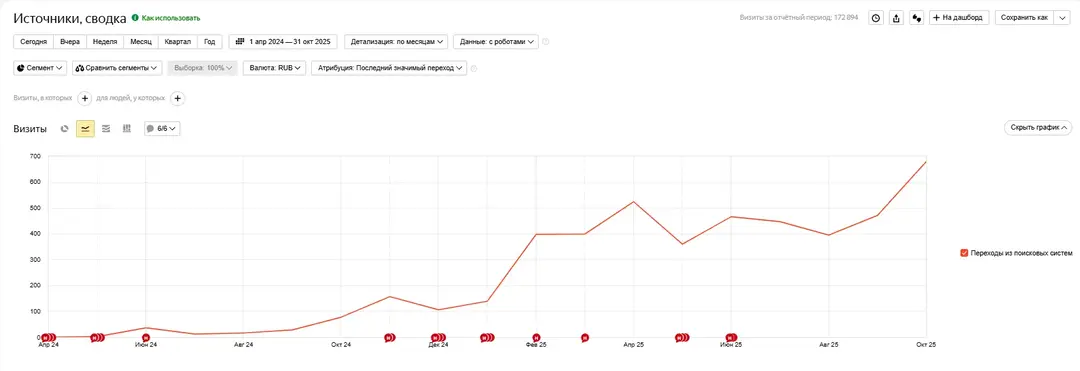This screenshot has height=371, width=1080.
Task: Open Сравнить сегменты dropdown
Action: pyautogui.click(x=116, y=68)
